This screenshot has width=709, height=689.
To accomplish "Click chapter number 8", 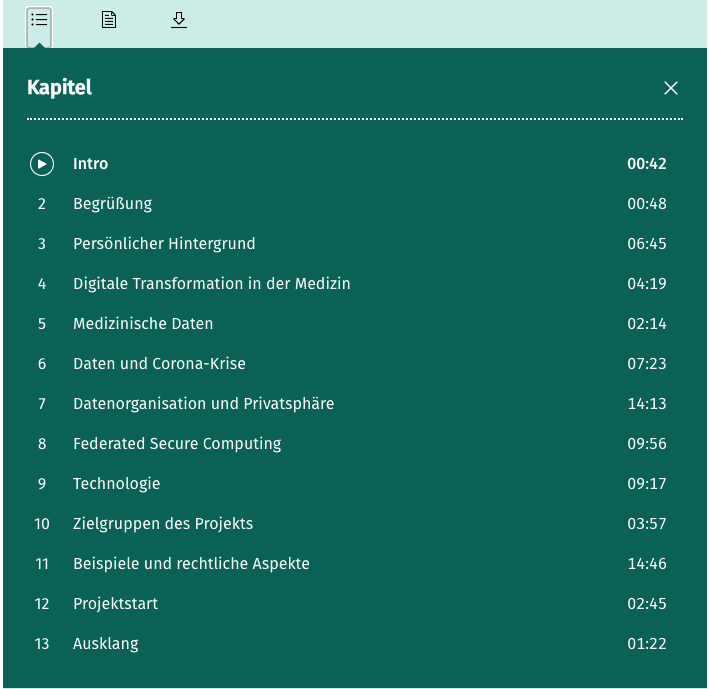I will (x=42, y=444).
